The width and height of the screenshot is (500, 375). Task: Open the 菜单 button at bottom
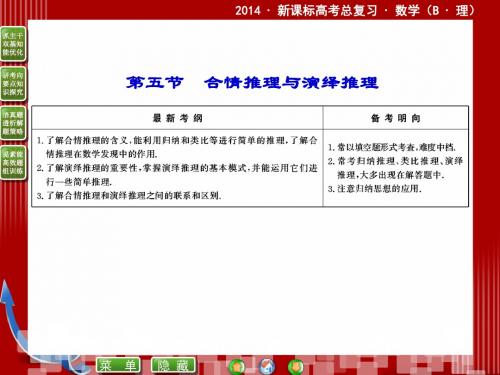(118, 365)
